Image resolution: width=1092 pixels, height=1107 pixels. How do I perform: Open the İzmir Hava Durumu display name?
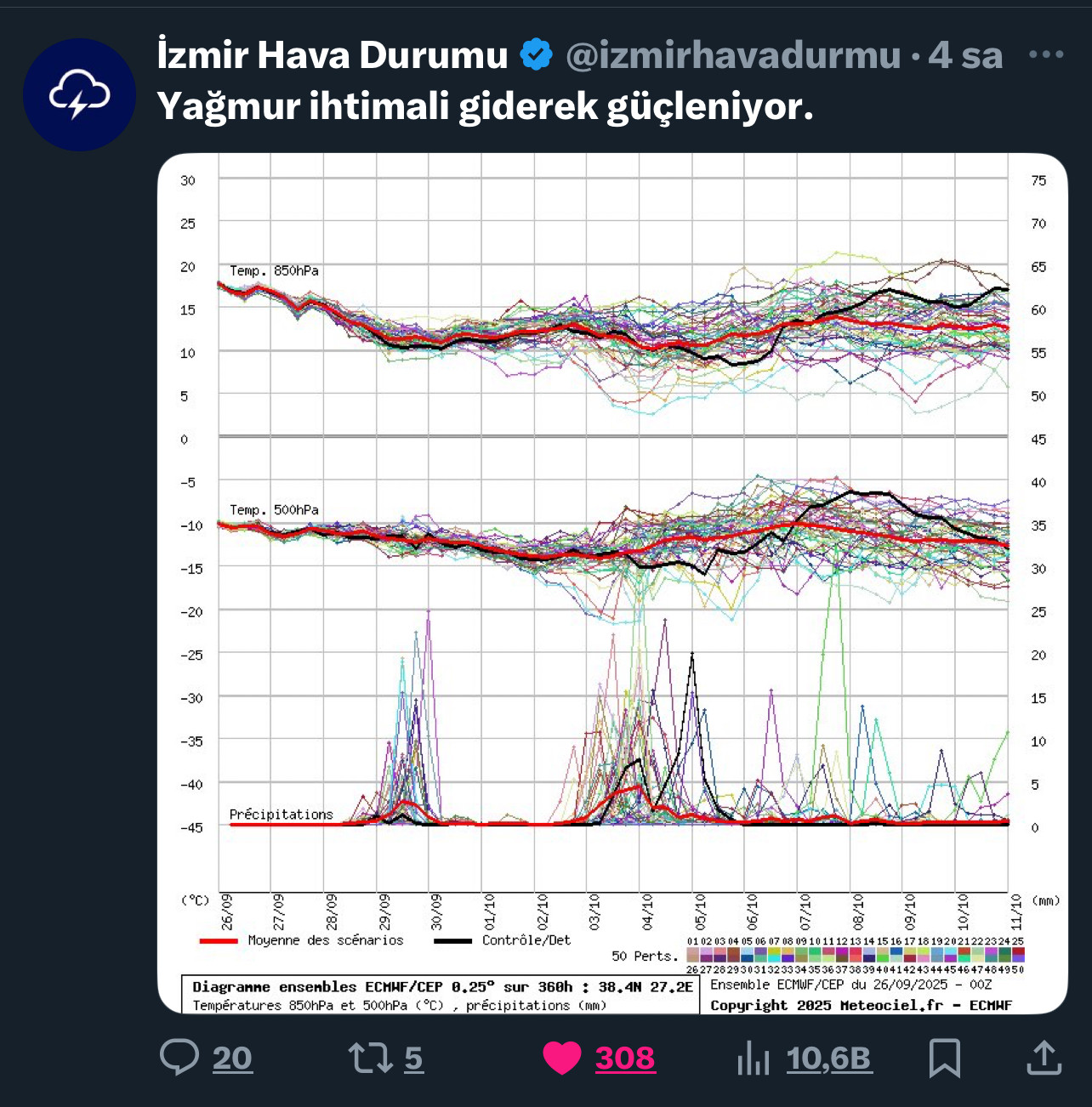[x=333, y=55]
